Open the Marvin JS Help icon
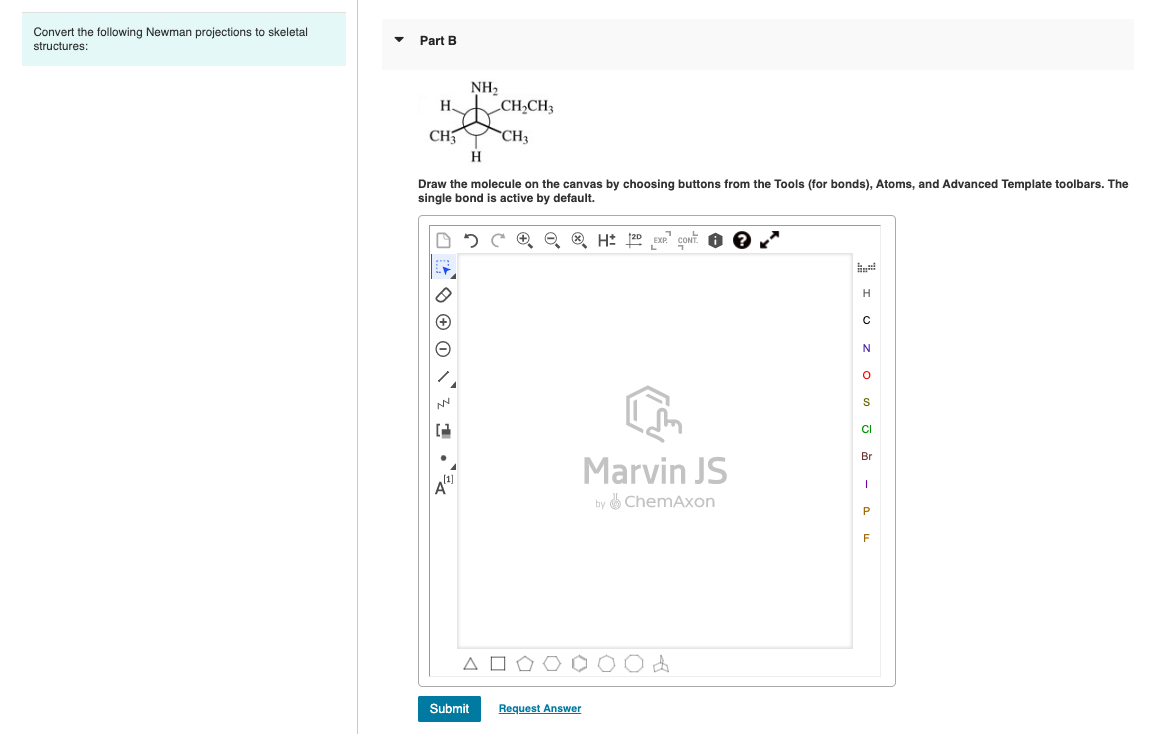The height and width of the screenshot is (734, 1149). click(x=741, y=240)
